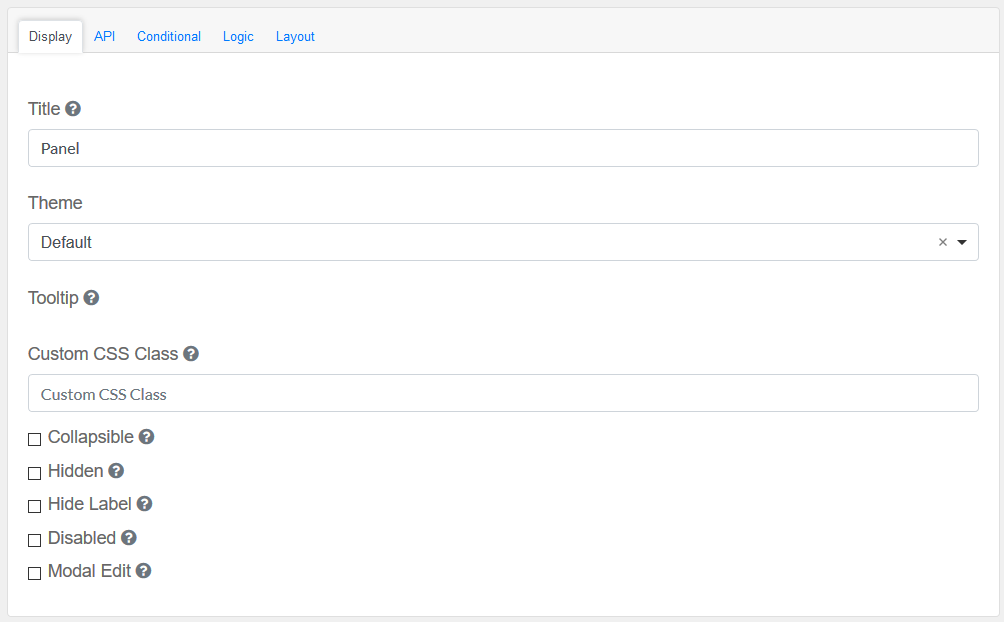Switch to the API tab
This screenshot has width=1004, height=622.
(x=105, y=37)
